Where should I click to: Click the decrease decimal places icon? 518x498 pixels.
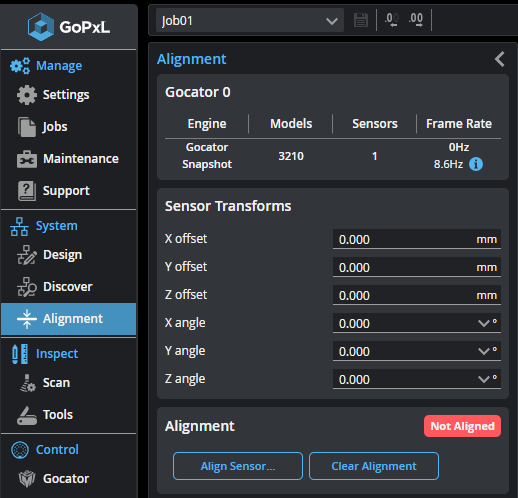click(x=391, y=20)
